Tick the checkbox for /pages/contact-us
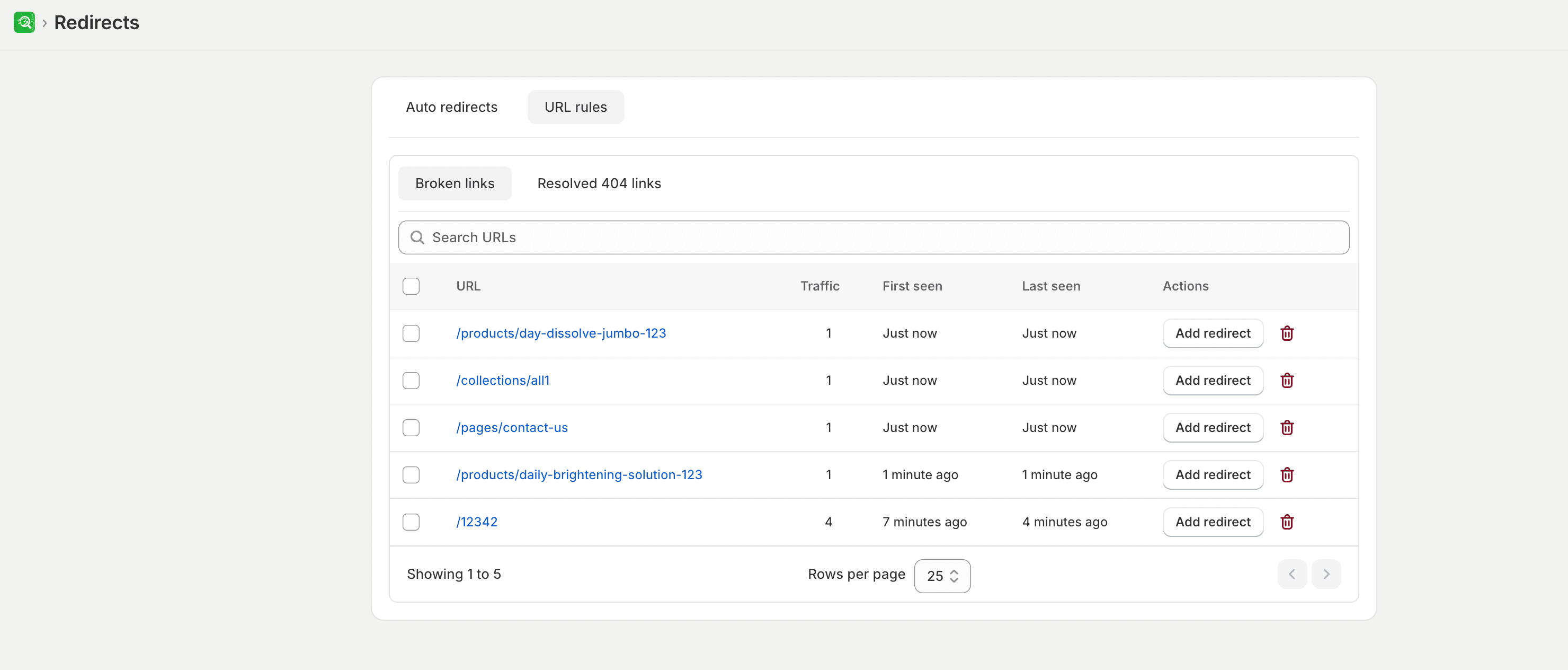The height and width of the screenshot is (670, 1568). [x=411, y=428]
